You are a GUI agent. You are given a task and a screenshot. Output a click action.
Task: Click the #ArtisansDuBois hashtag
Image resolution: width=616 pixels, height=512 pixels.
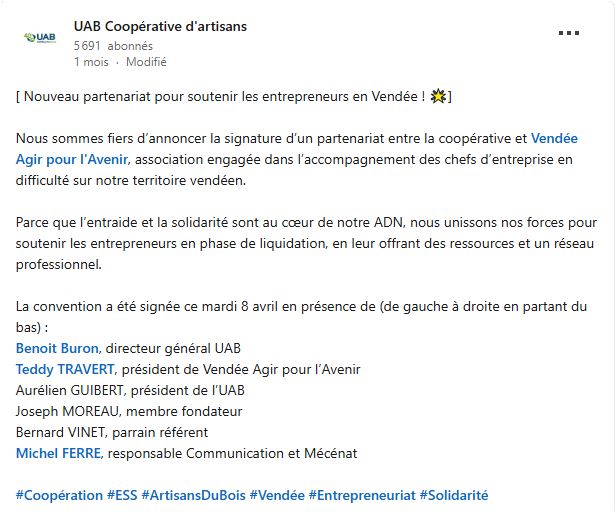(193, 495)
